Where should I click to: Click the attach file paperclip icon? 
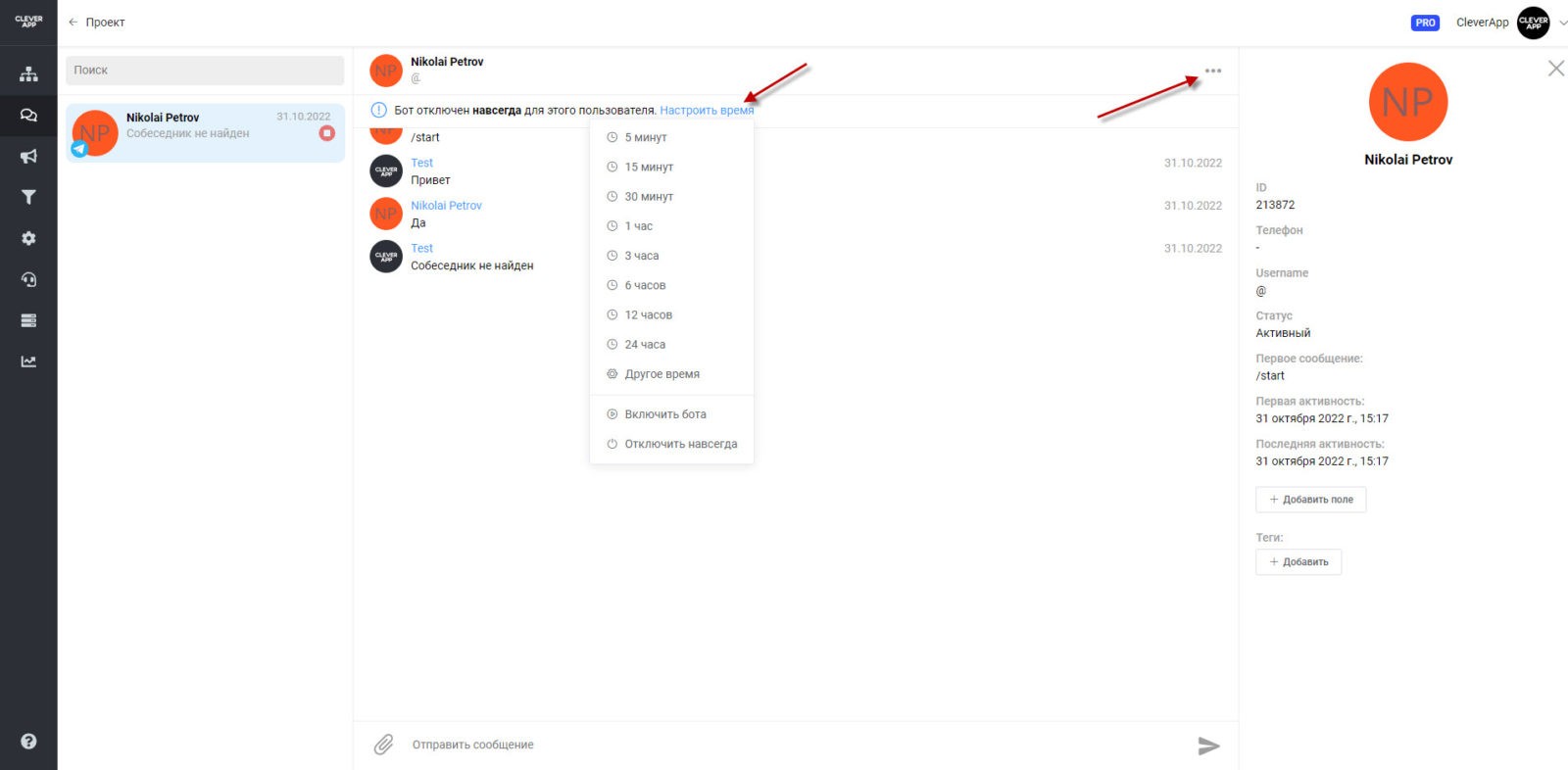click(x=383, y=745)
